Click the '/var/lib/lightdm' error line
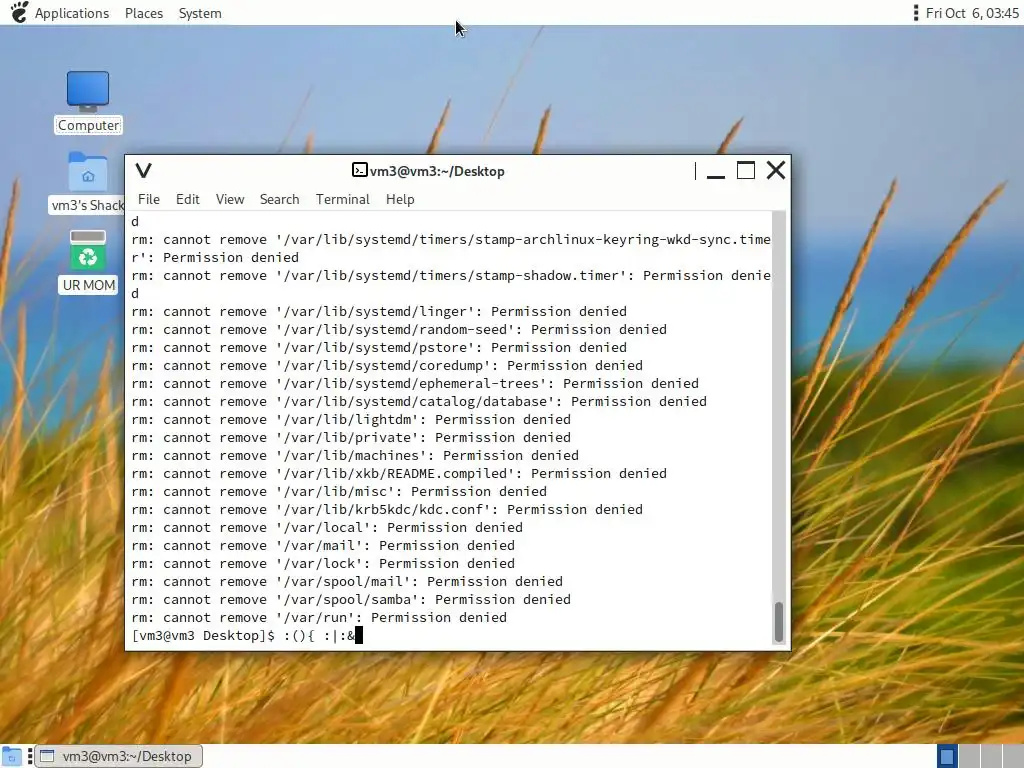 click(351, 419)
